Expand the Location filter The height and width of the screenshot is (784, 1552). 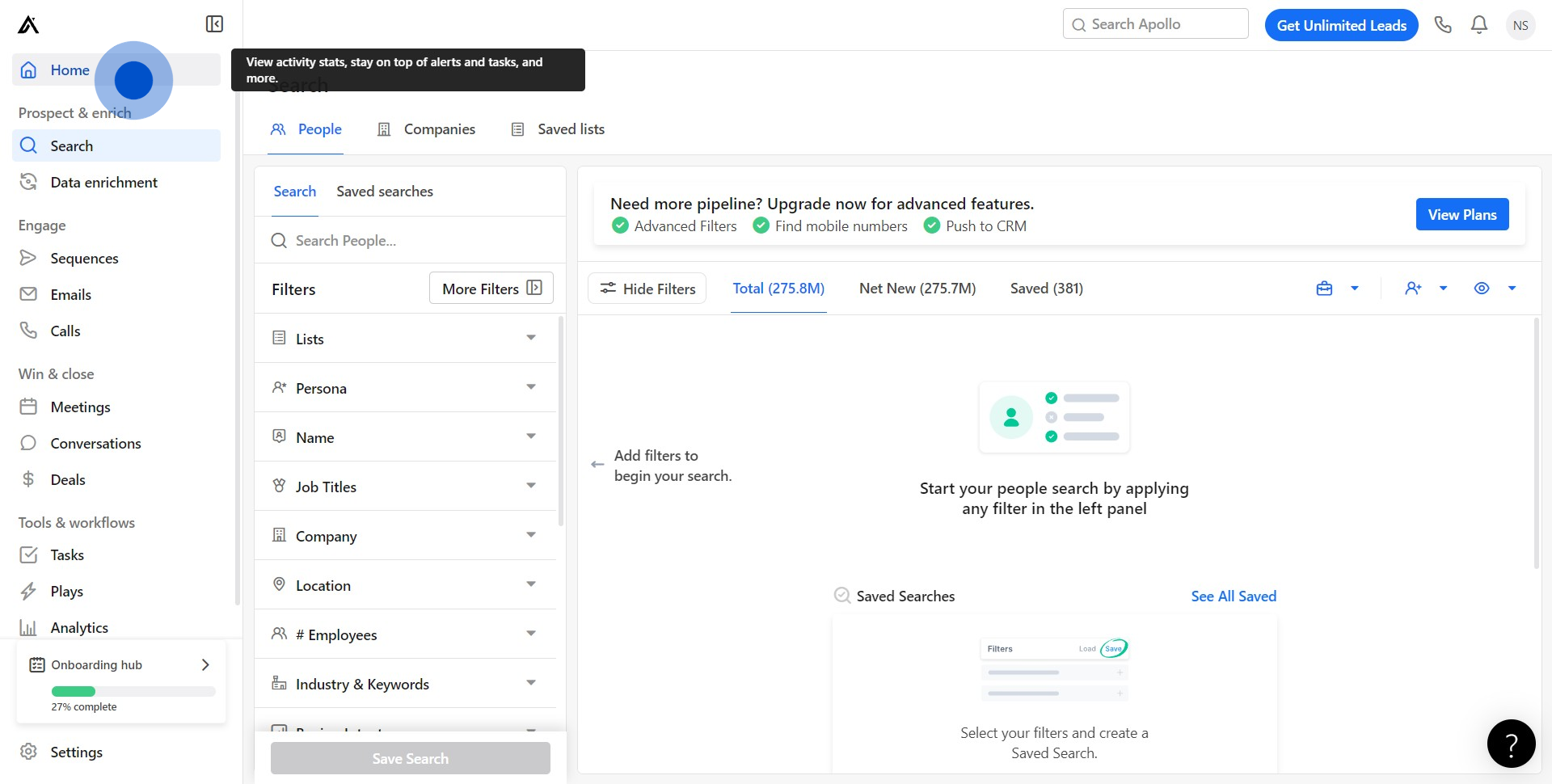[406, 585]
